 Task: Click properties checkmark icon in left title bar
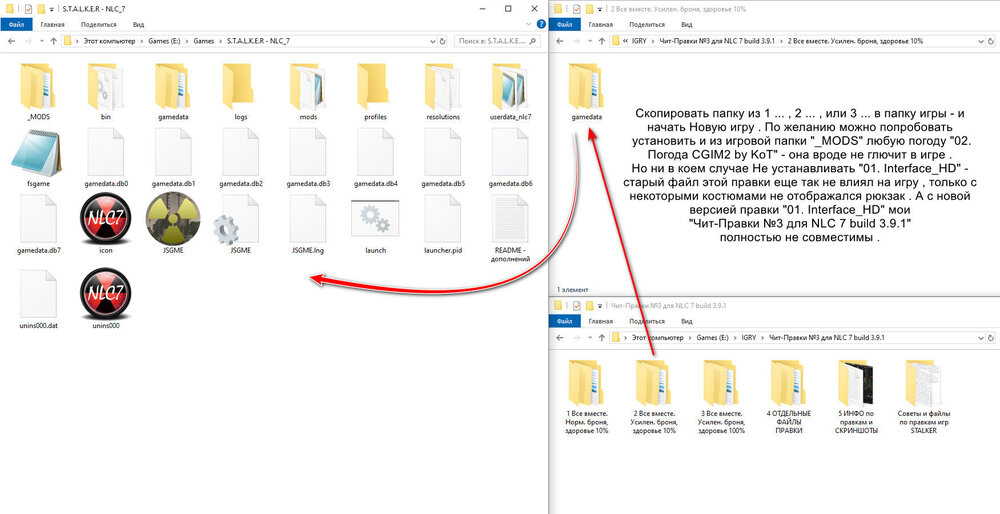(27, 7)
